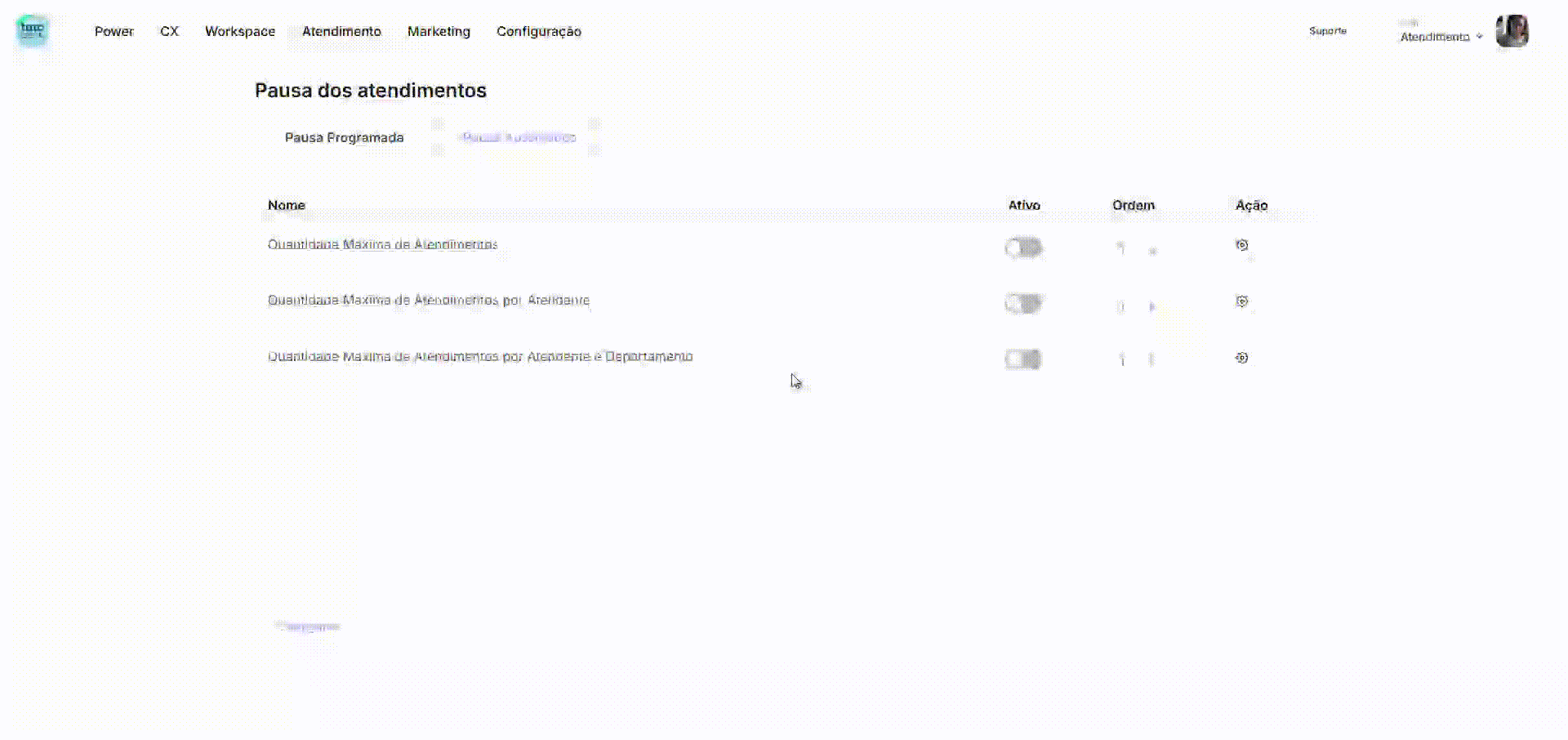
Task: Click the CX navigation item
Action: tap(169, 32)
